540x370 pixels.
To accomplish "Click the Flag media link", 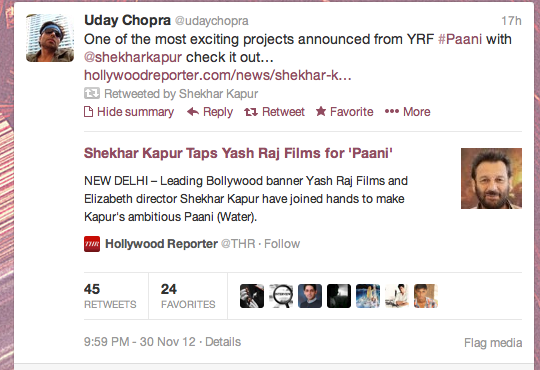I will click(493, 343).
